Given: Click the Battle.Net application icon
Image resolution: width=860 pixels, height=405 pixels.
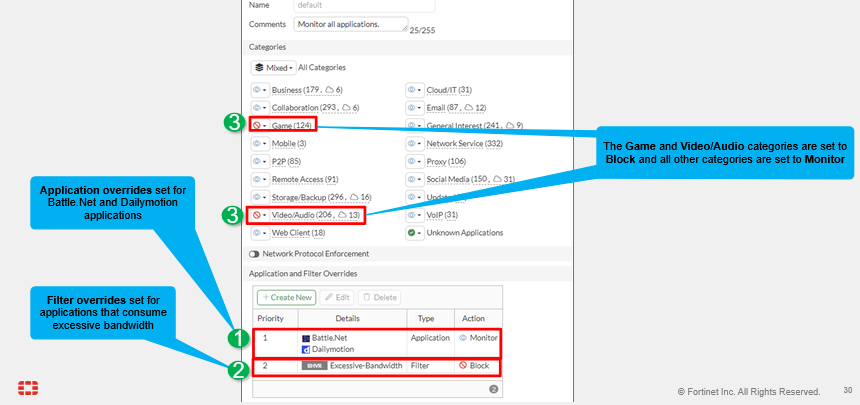Looking at the screenshot, I should (x=306, y=338).
